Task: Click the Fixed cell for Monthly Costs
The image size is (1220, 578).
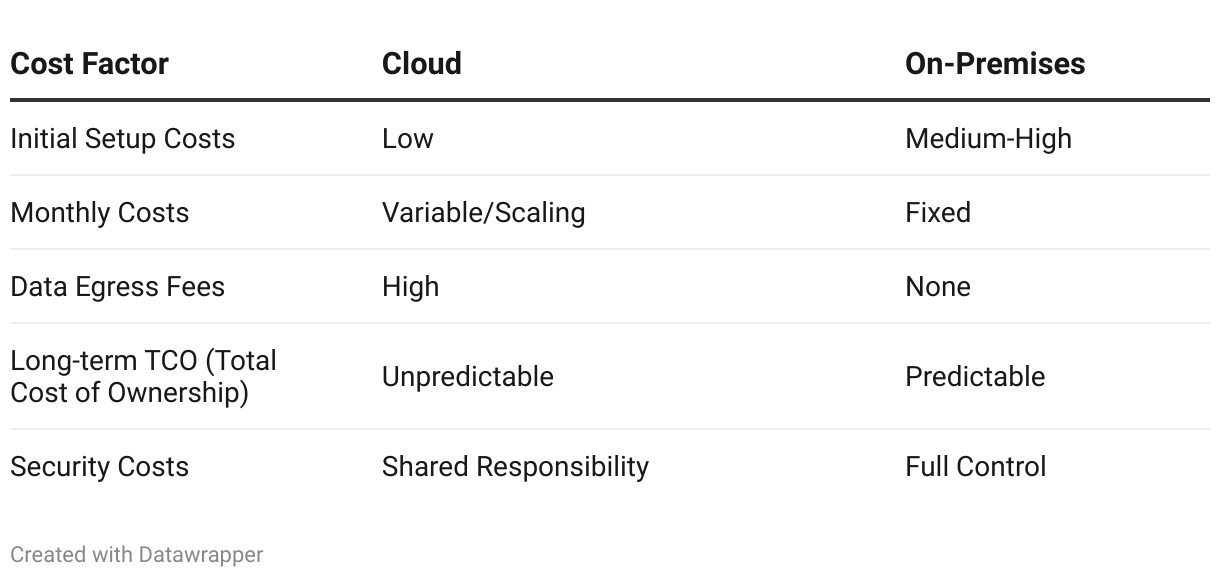Action: point(937,212)
